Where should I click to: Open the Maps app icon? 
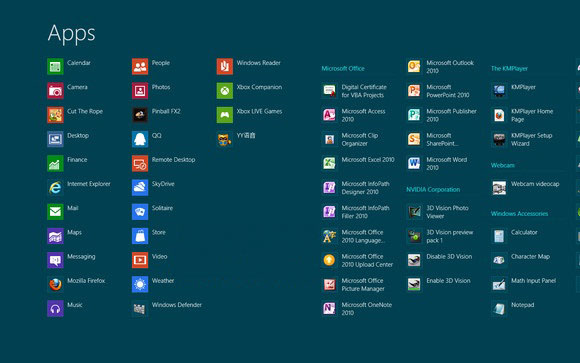point(55,236)
